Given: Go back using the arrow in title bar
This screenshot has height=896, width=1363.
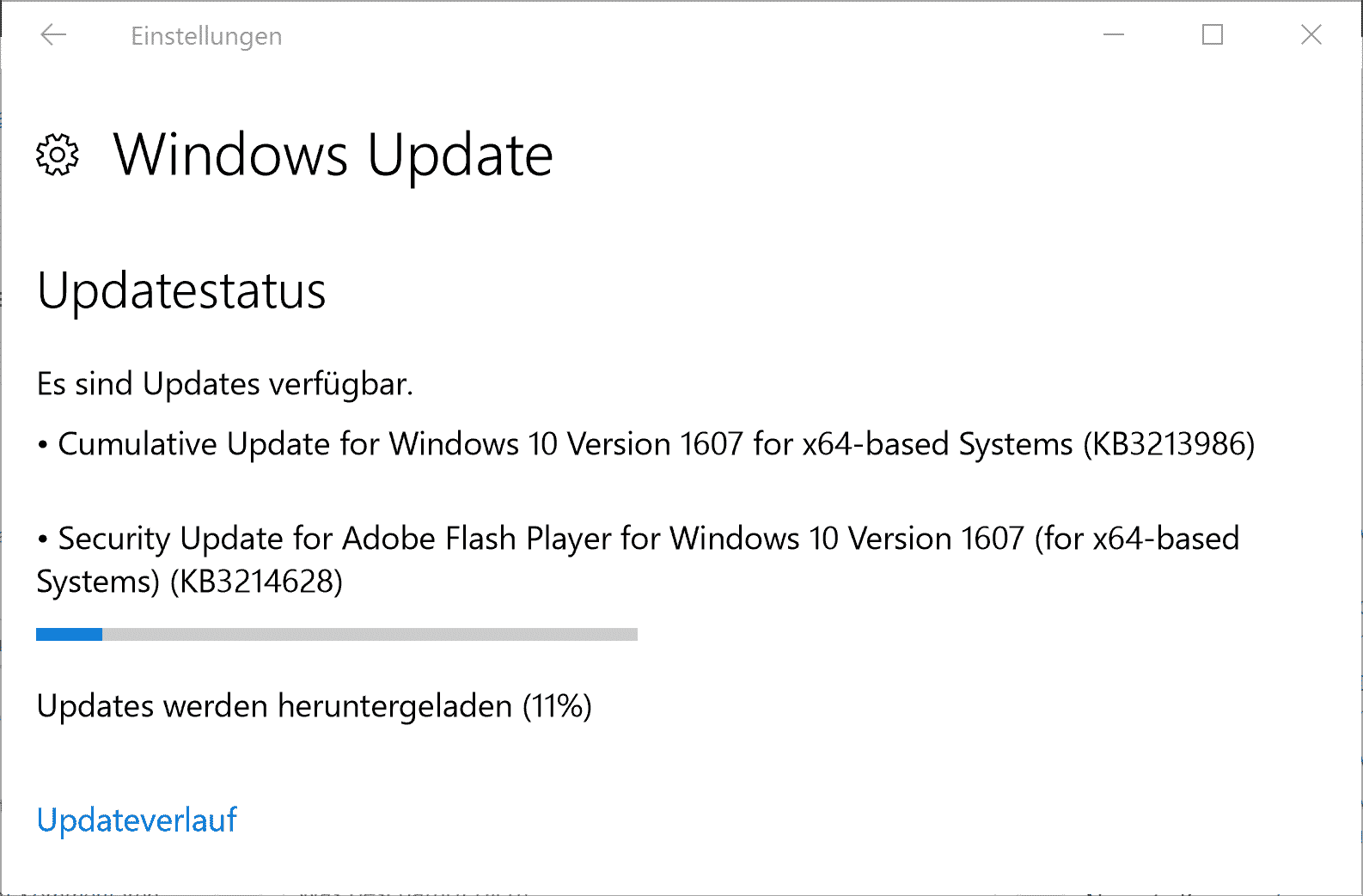Looking at the screenshot, I should (53, 34).
